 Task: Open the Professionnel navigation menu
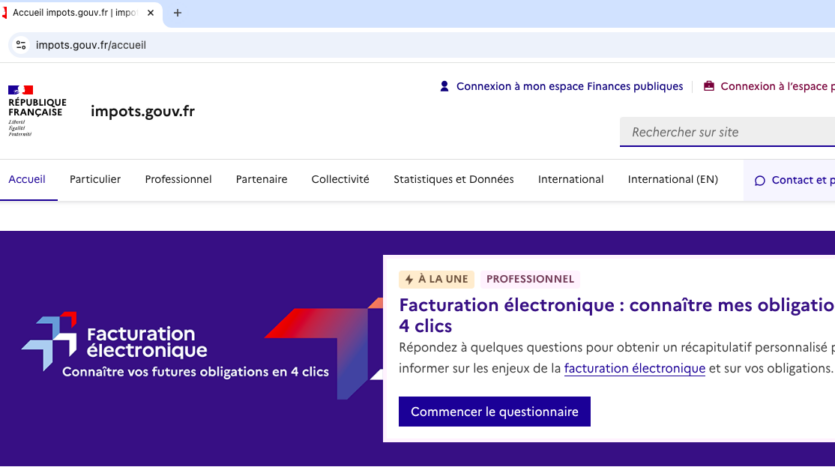pyautogui.click(x=178, y=180)
